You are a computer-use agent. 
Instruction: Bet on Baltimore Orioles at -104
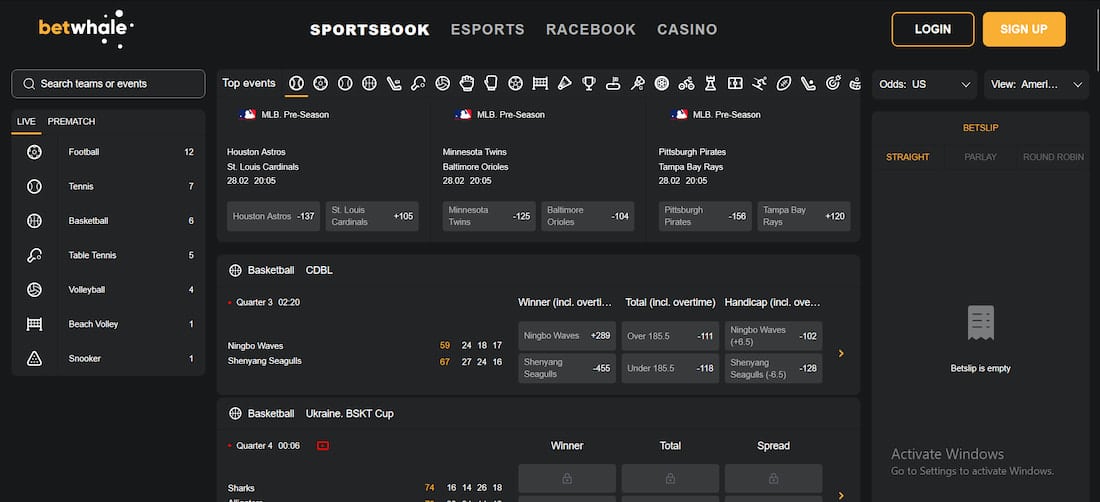(588, 216)
